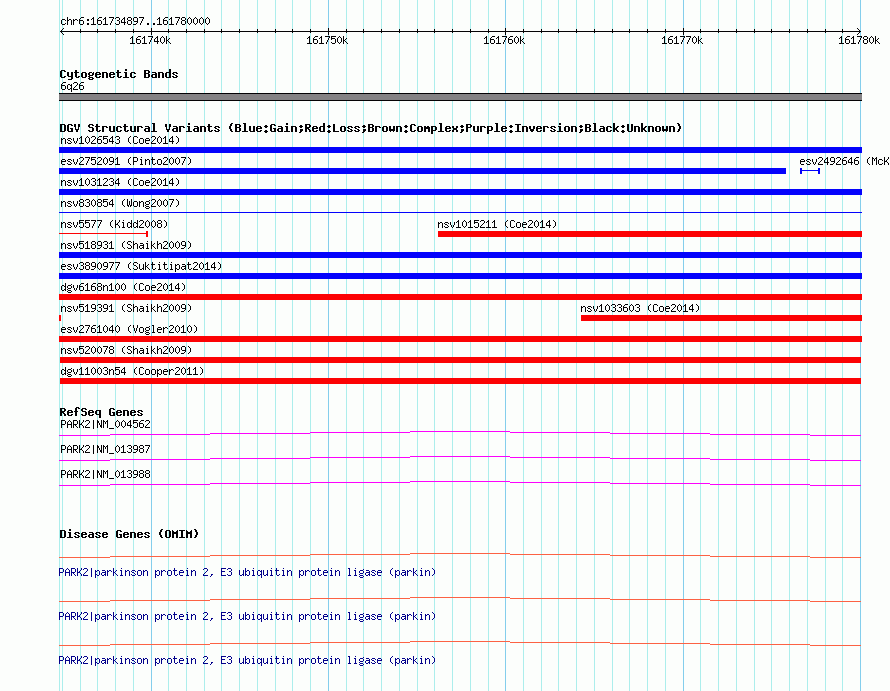Click the small esv2492646 blue variant marker

[810, 171]
